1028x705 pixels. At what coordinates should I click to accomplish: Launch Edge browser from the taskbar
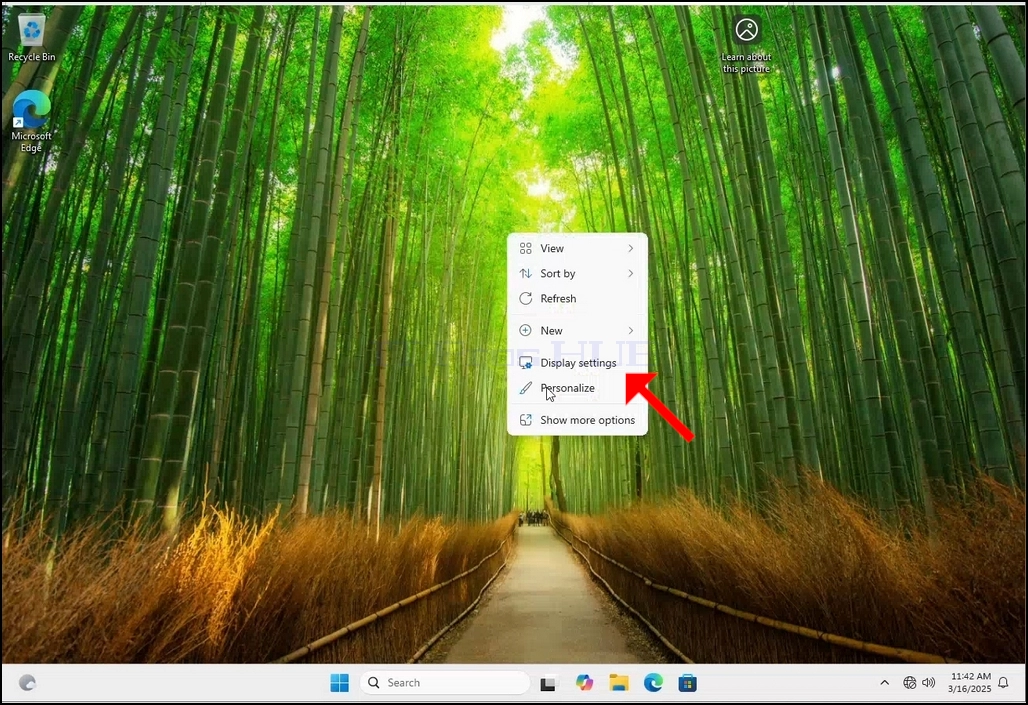pyautogui.click(x=653, y=683)
